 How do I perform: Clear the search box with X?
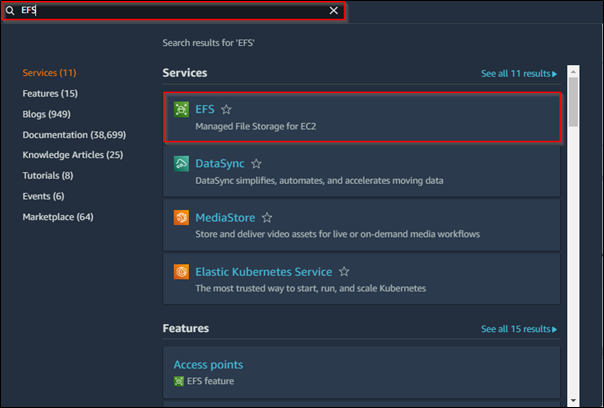coord(334,11)
